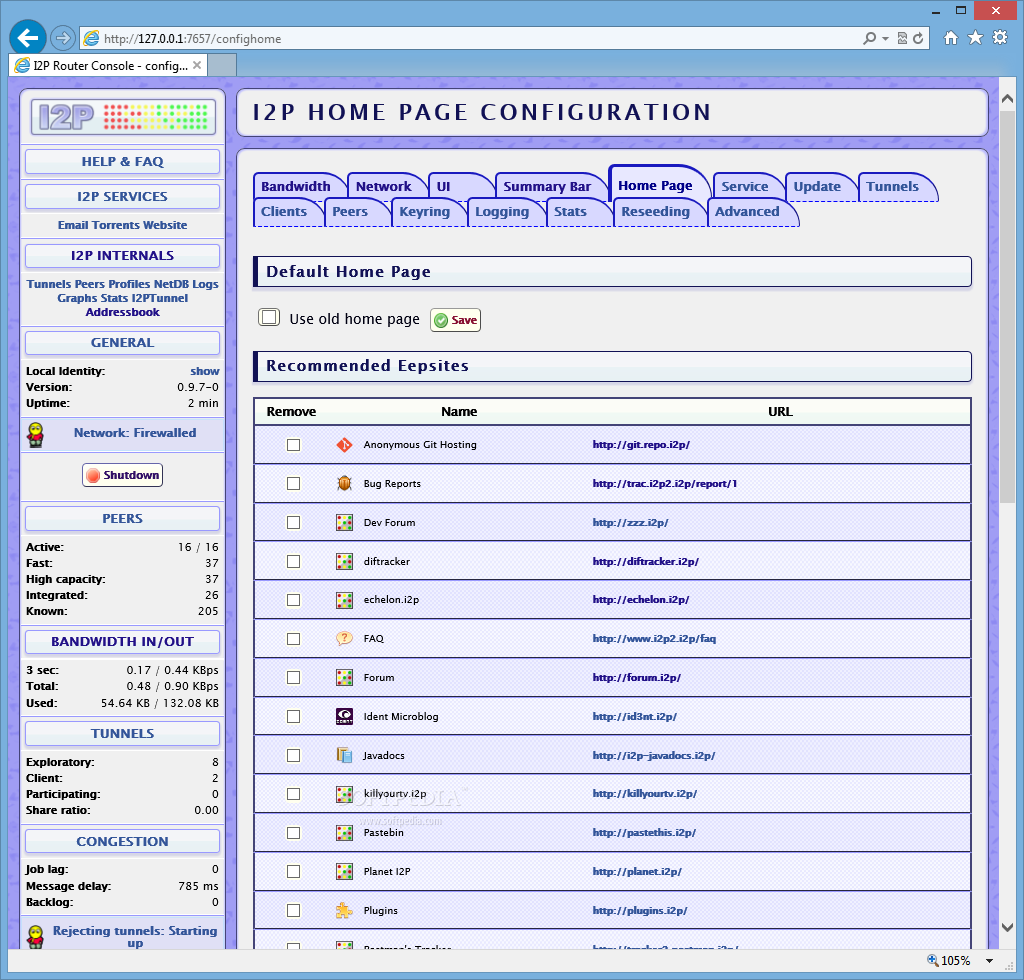
Task: Open HELP & FAQ sidebar link
Action: coord(123,161)
